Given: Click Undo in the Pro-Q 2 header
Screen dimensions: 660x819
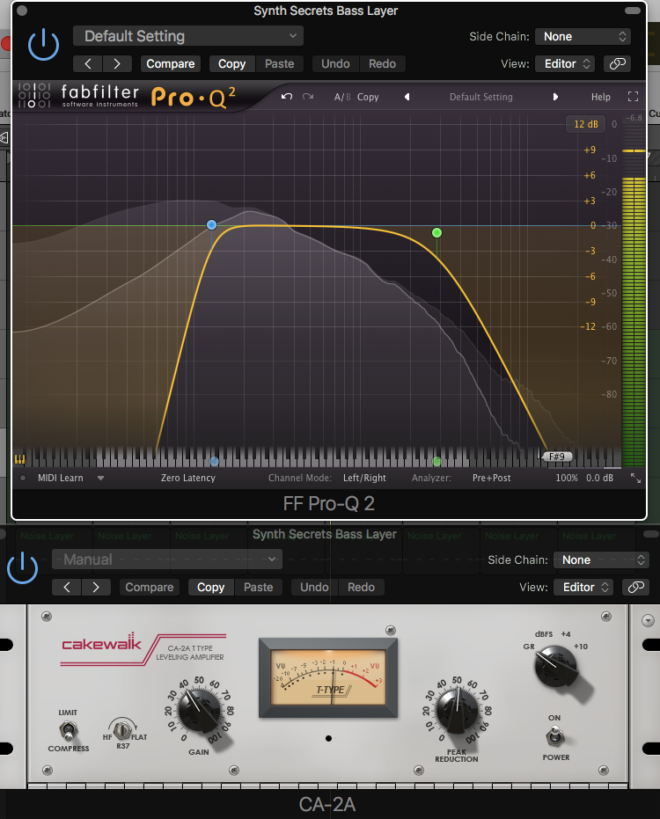Looking at the screenshot, I should coord(335,64).
